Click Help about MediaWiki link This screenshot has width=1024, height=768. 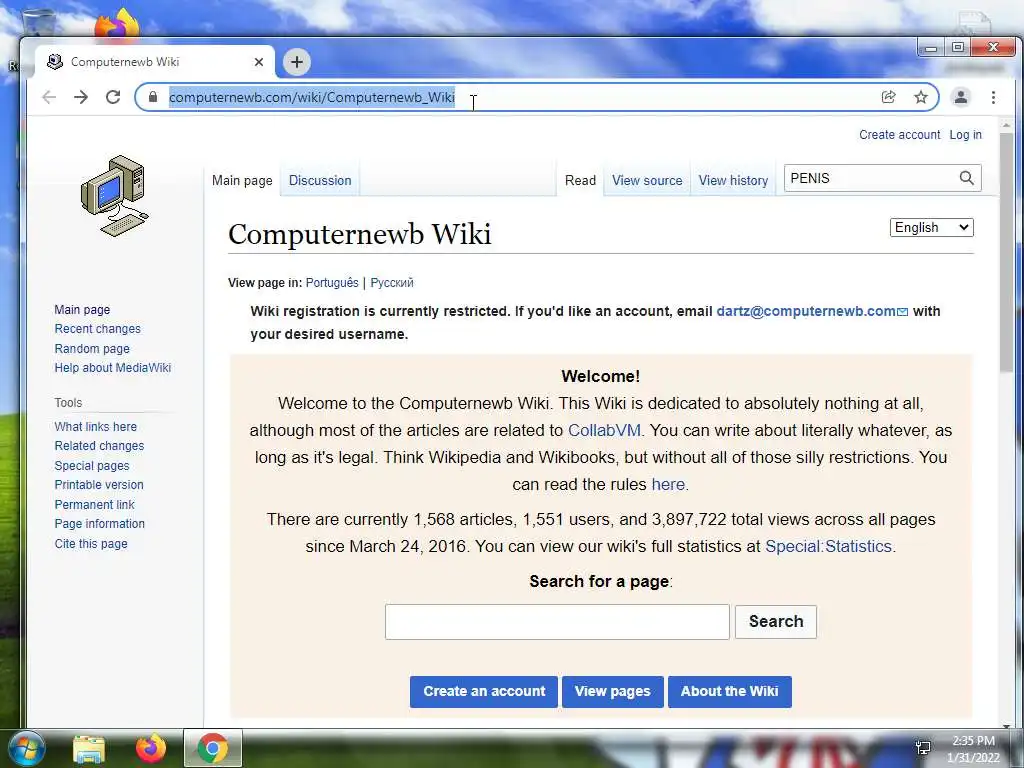pos(112,368)
